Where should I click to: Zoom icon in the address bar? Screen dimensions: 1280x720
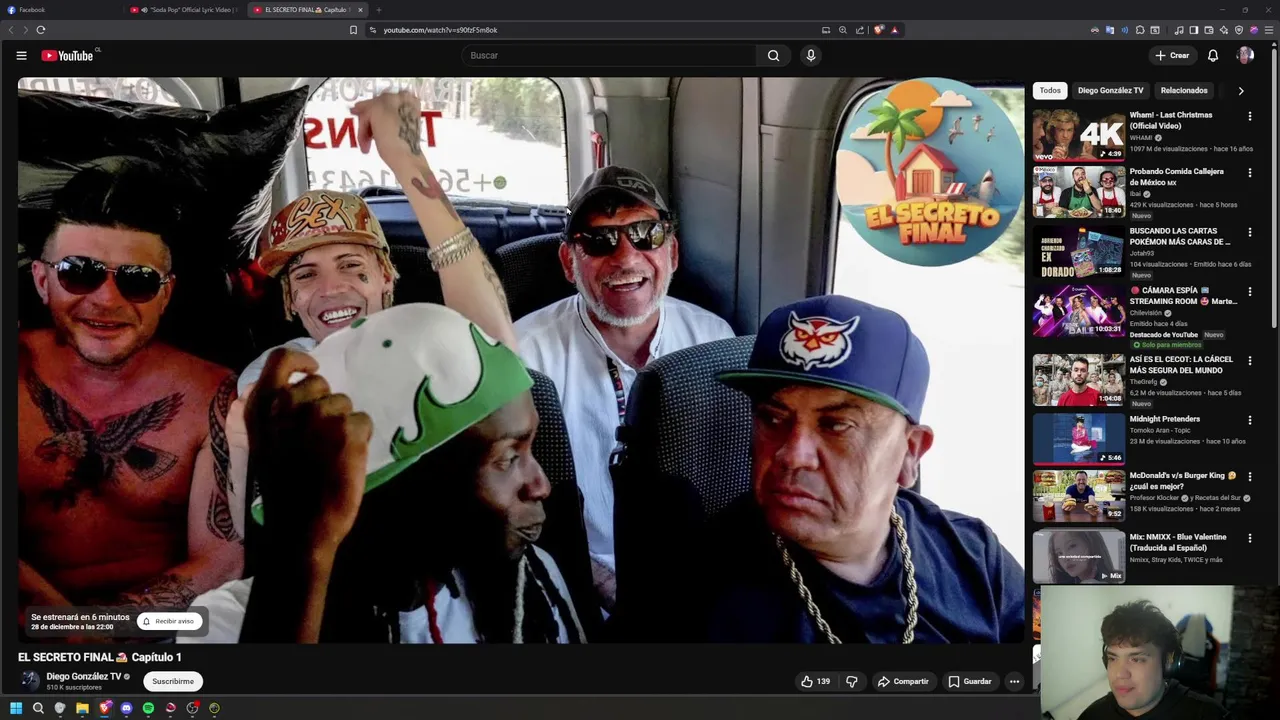tap(843, 30)
